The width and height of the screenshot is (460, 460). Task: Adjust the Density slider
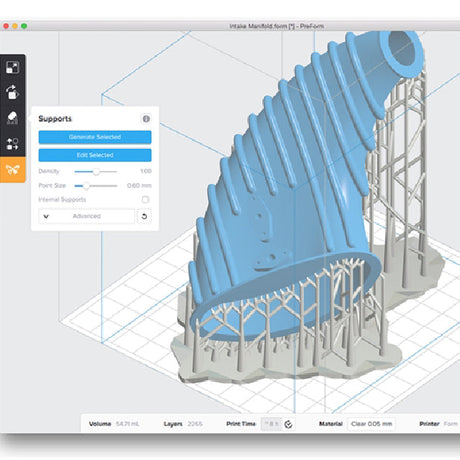click(96, 171)
